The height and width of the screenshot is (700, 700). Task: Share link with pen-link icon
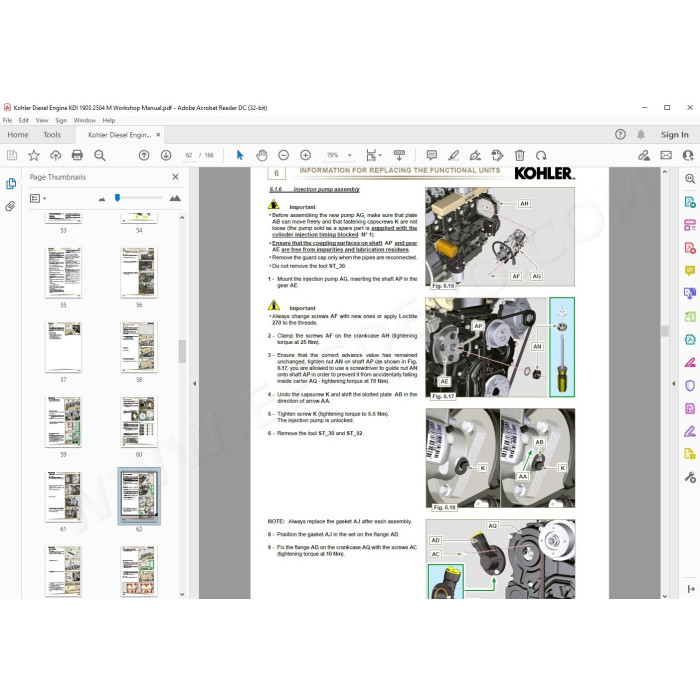644,155
